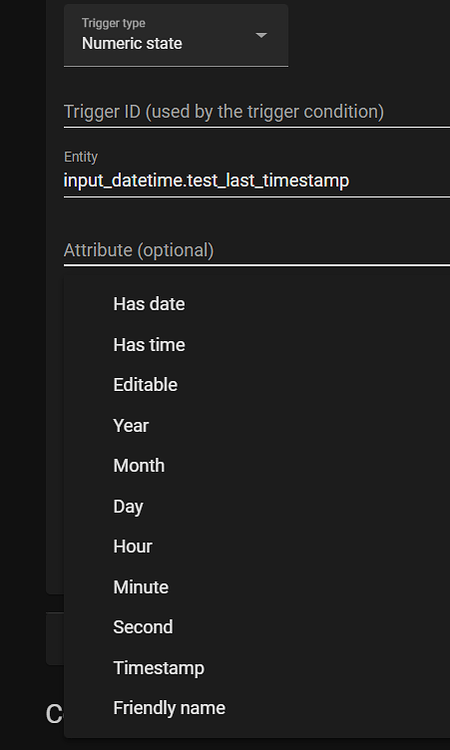Viewport: 450px width, 750px height.
Task: Focus the Trigger ID input field
Action: click(257, 111)
